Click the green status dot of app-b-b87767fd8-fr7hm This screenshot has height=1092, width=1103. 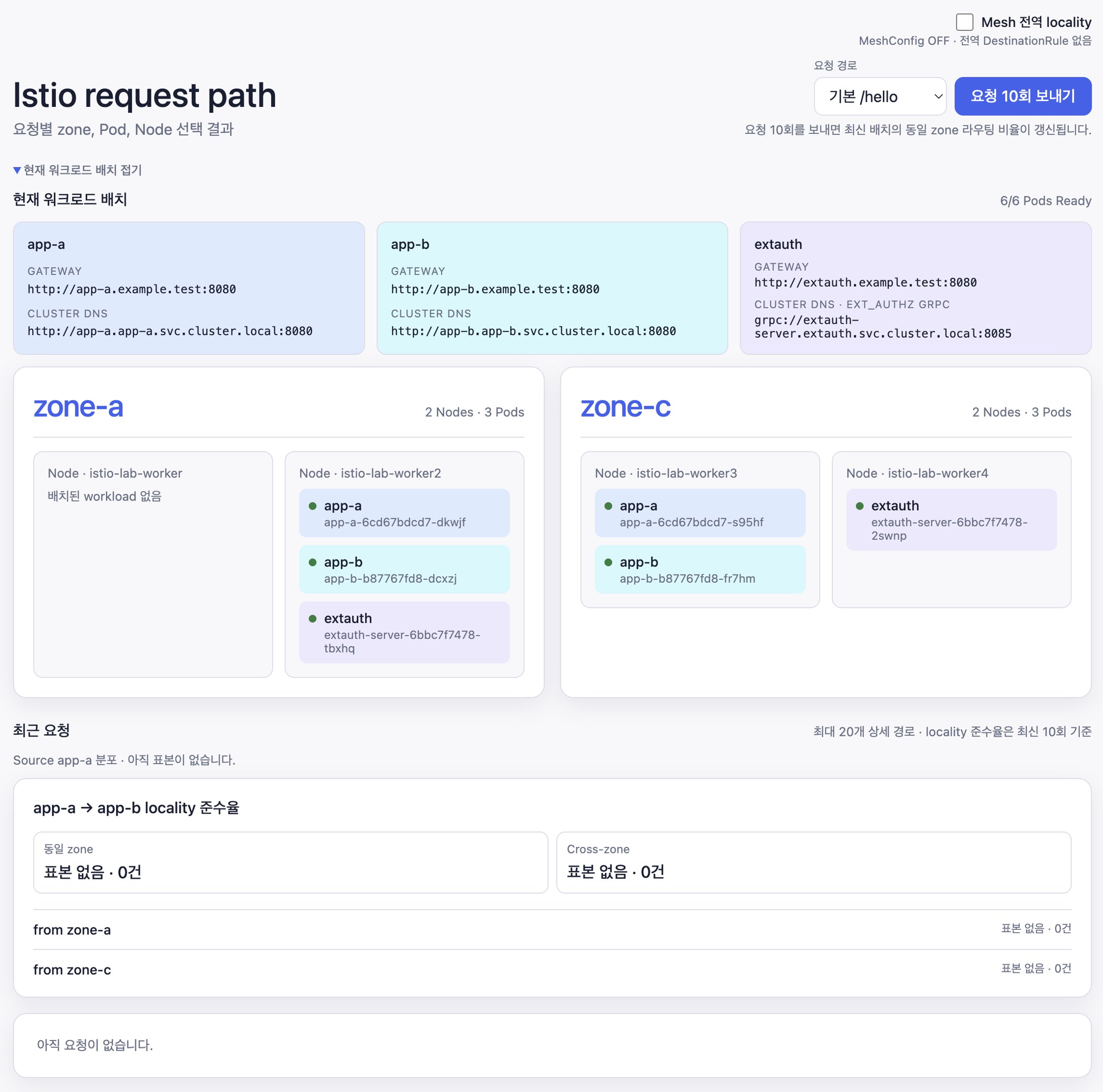(x=608, y=562)
